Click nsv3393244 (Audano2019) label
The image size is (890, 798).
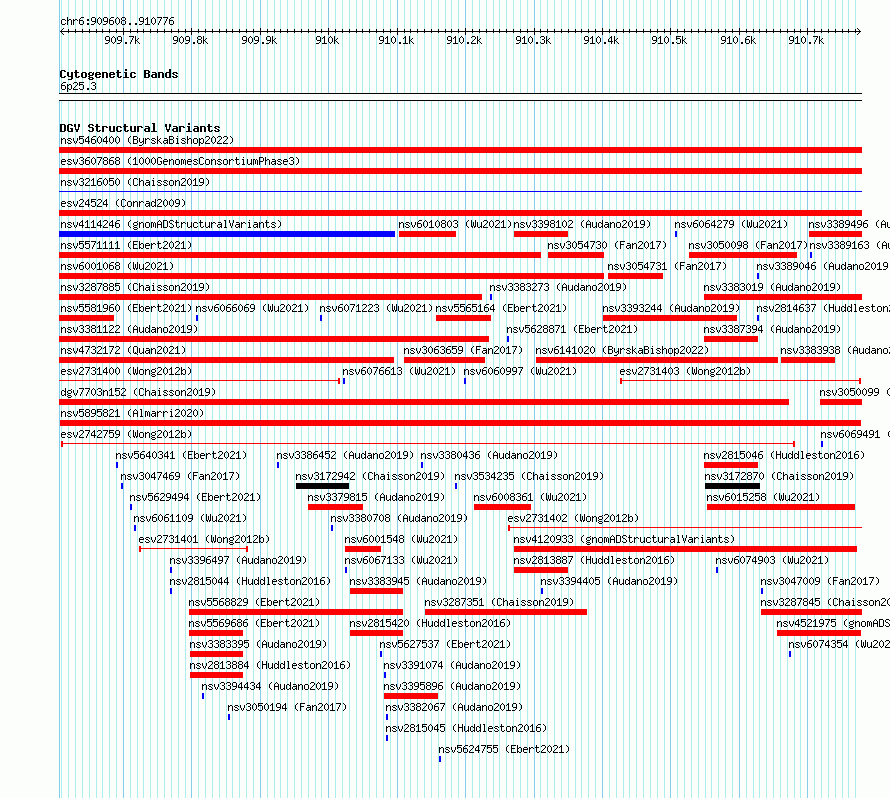(x=671, y=308)
